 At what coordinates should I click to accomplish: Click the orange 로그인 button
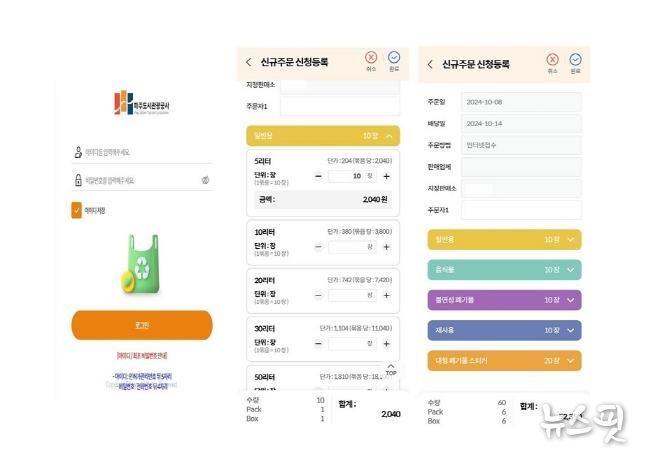coord(141,325)
